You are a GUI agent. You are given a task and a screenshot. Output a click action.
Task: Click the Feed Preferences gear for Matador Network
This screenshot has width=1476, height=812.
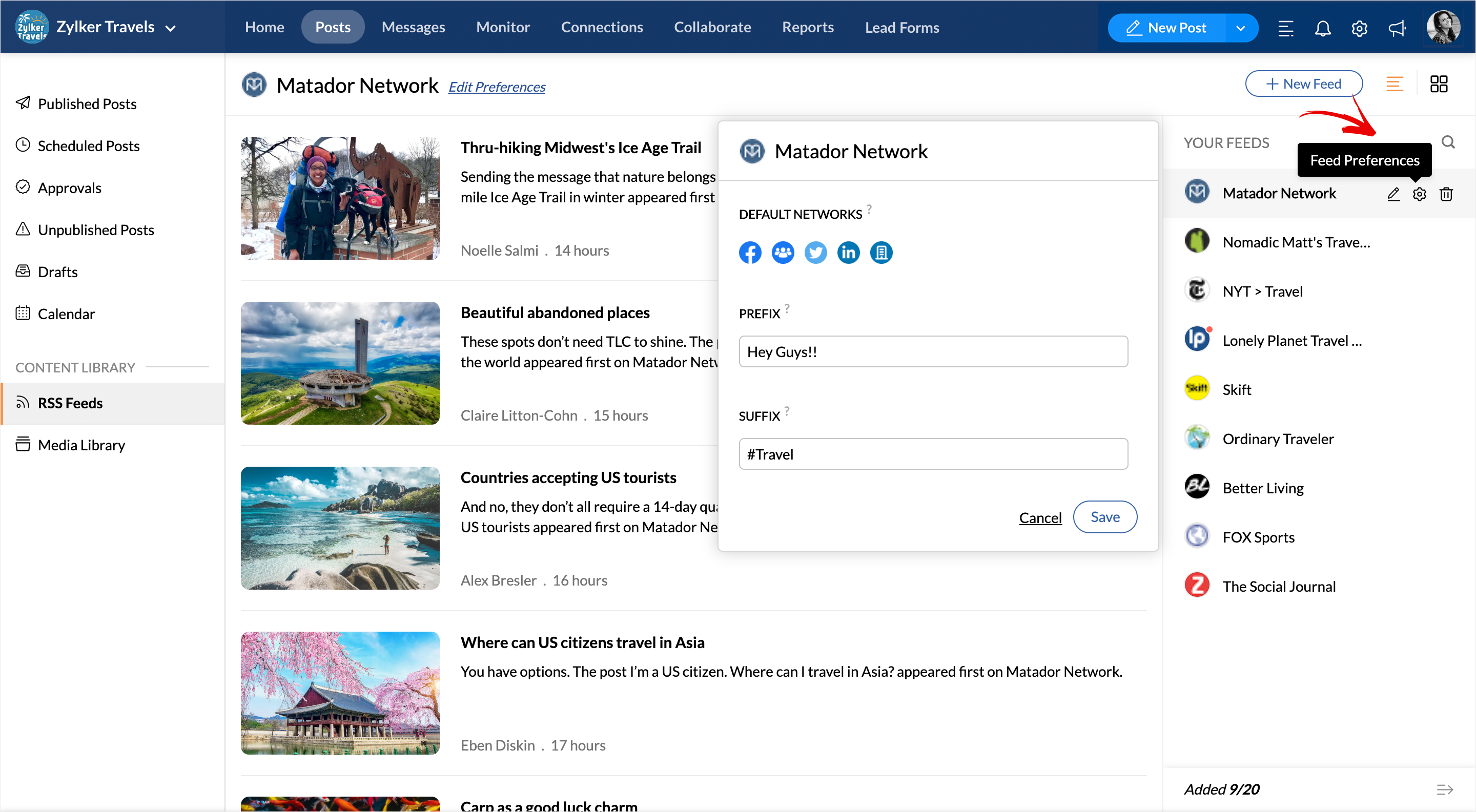point(1419,194)
